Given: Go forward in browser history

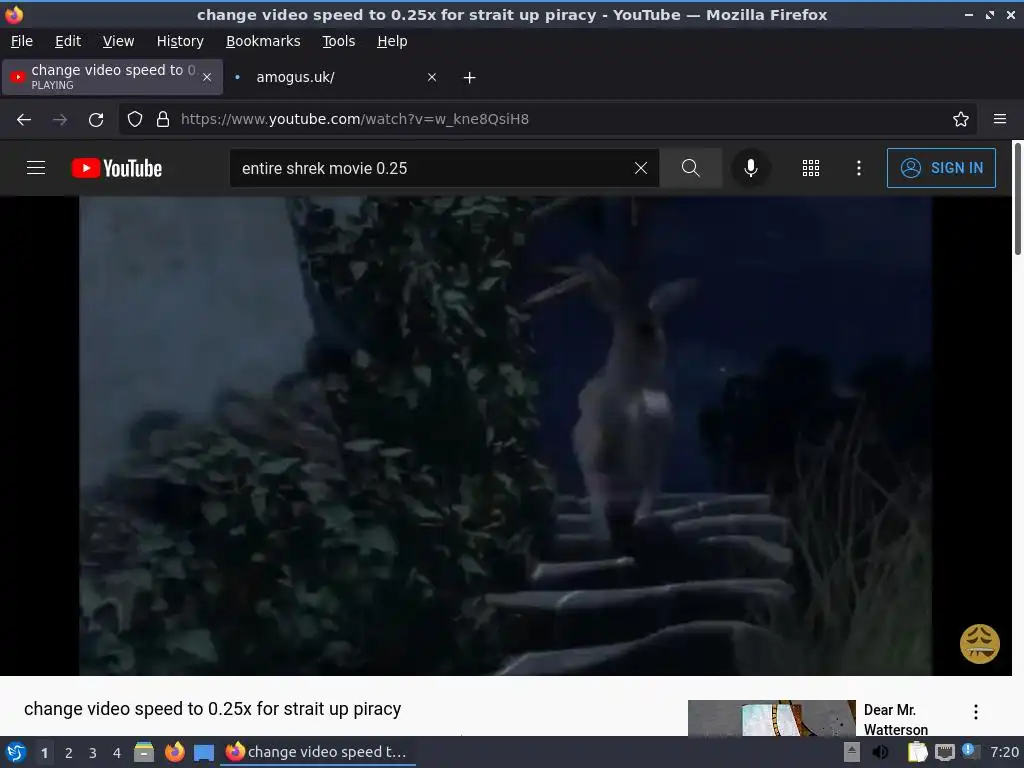Looking at the screenshot, I should [60, 120].
